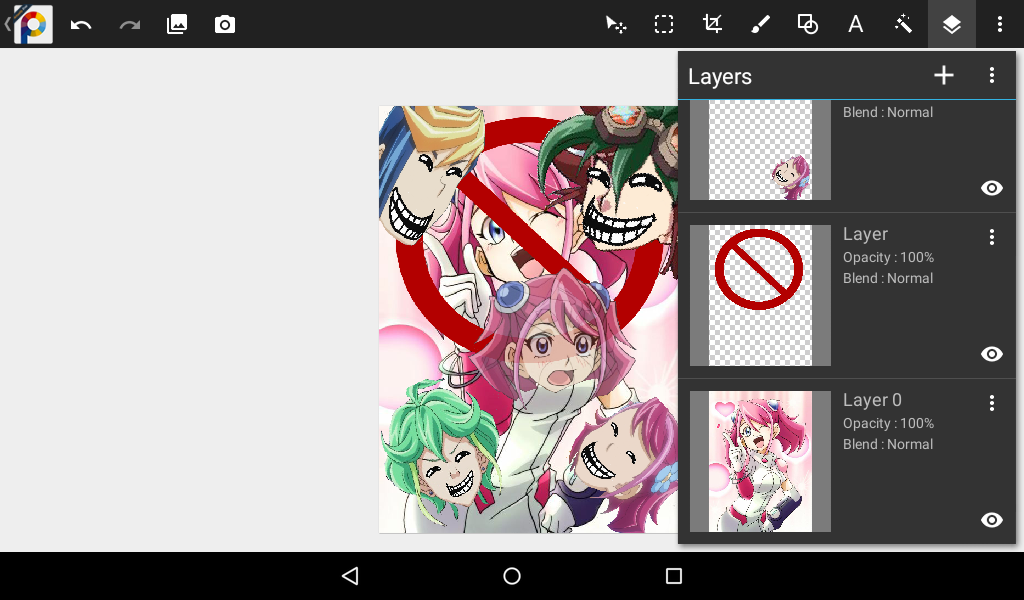Click the 'Layer 0' name text
Viewport: 1024px width, 600px height.
pyautogui.click(x=872, y=400)
